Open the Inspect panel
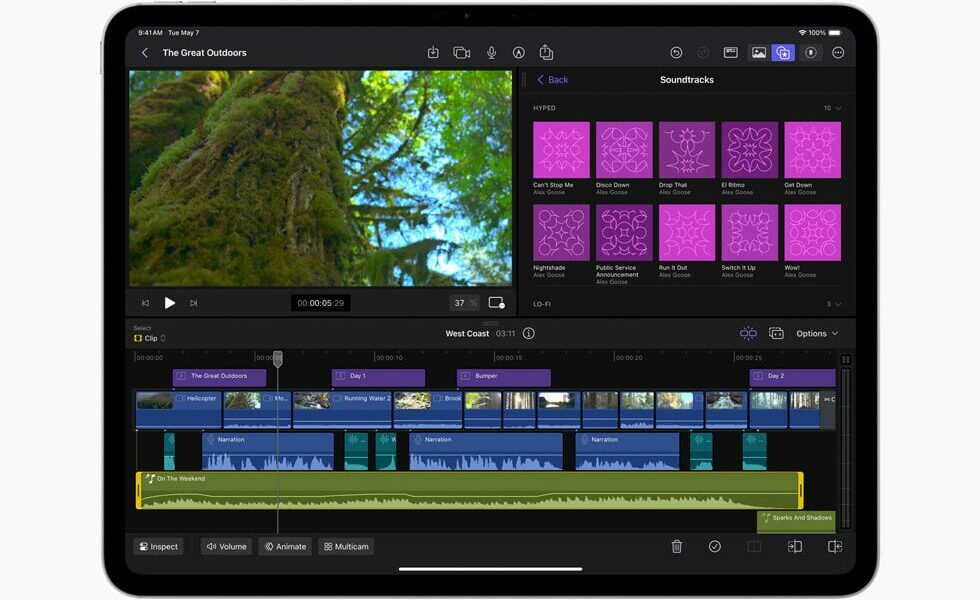 (159, 547)
